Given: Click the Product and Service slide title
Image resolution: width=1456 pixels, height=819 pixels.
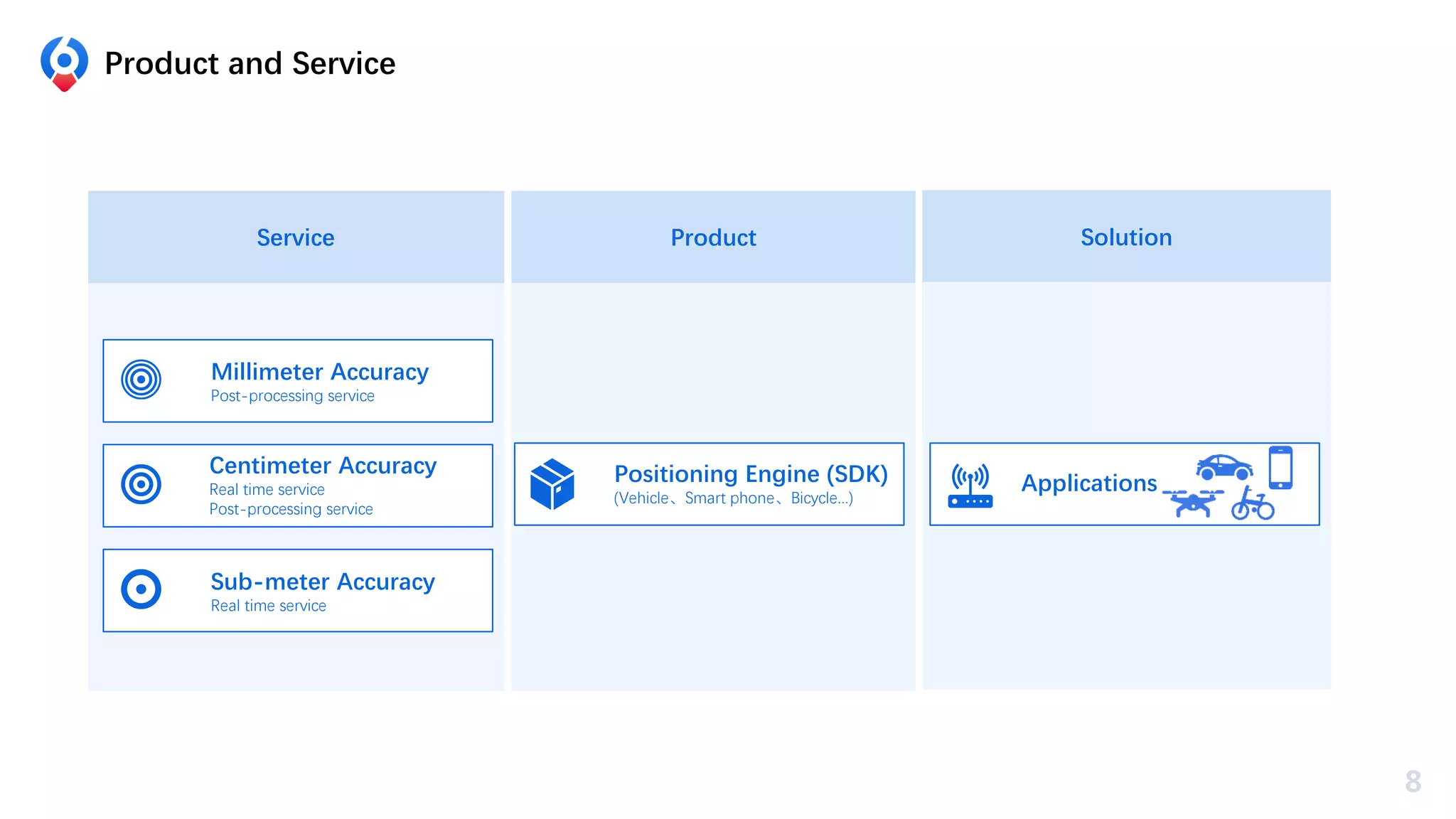Looking at the screenshot, I should [x=250, y=63].
